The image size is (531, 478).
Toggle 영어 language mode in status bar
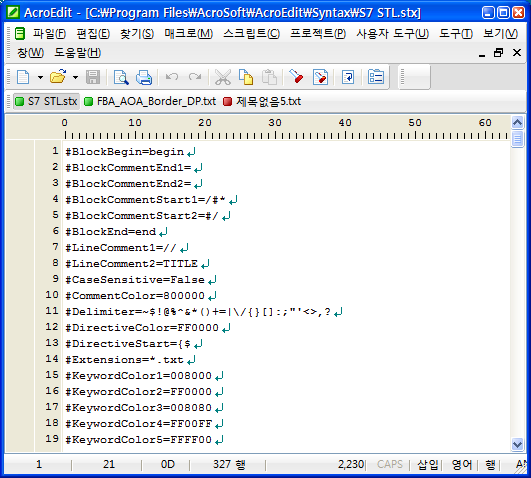[462, 464]
